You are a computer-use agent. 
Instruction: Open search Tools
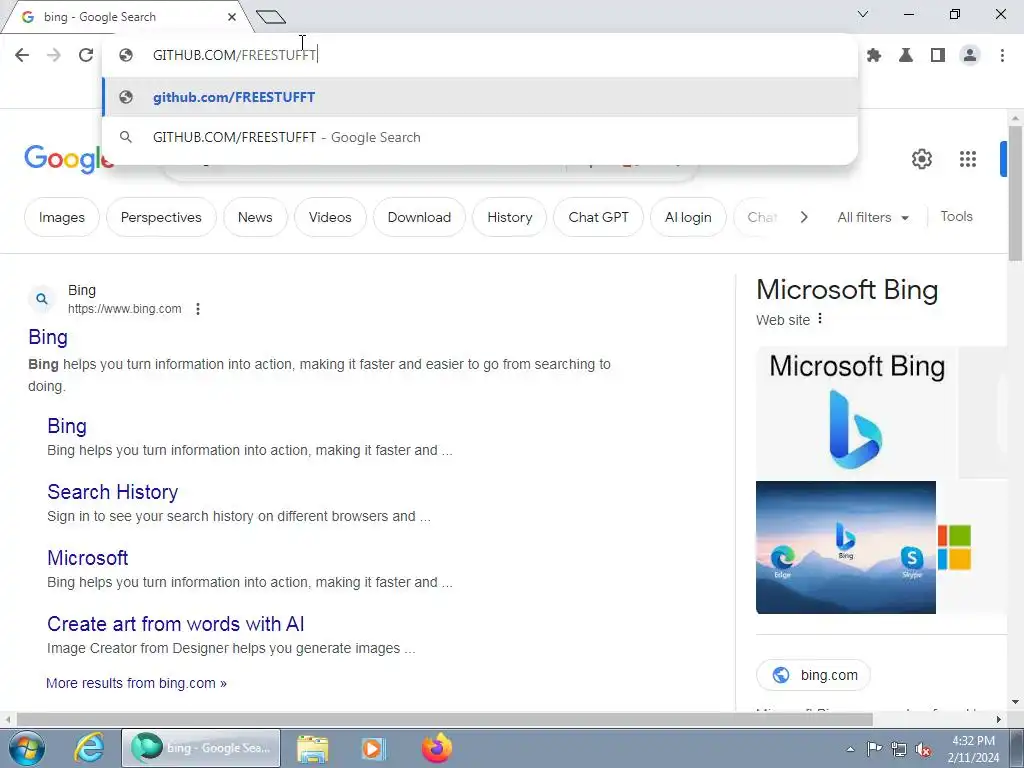click(x=956, y=216)
